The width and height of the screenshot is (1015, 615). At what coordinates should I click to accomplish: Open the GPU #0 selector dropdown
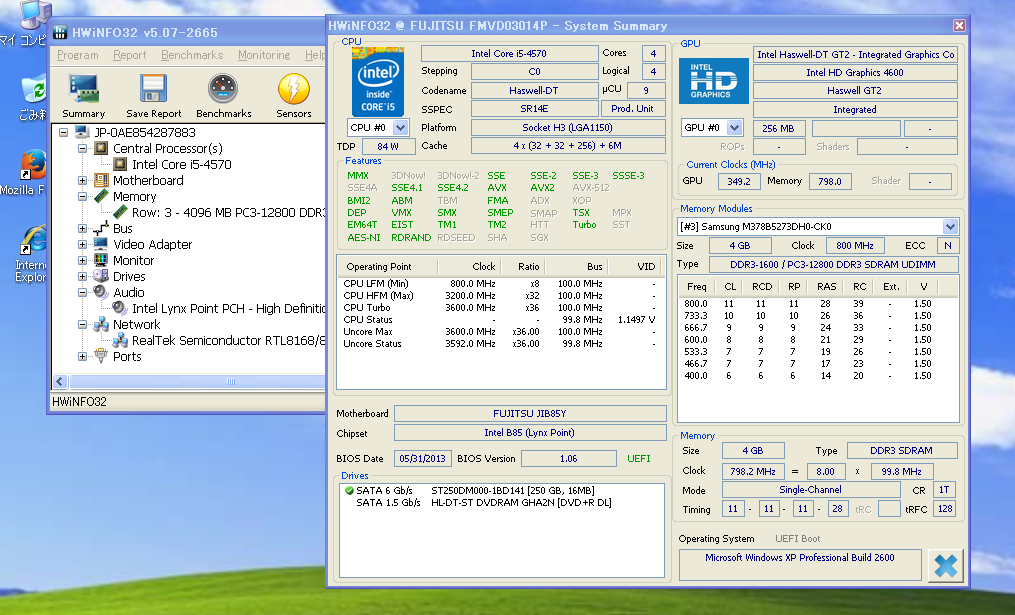click(734, 128)
